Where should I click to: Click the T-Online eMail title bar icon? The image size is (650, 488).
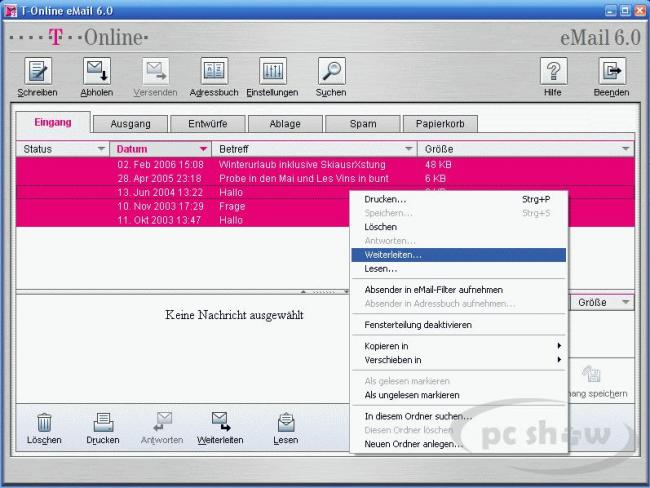click(x=10, y=11)
